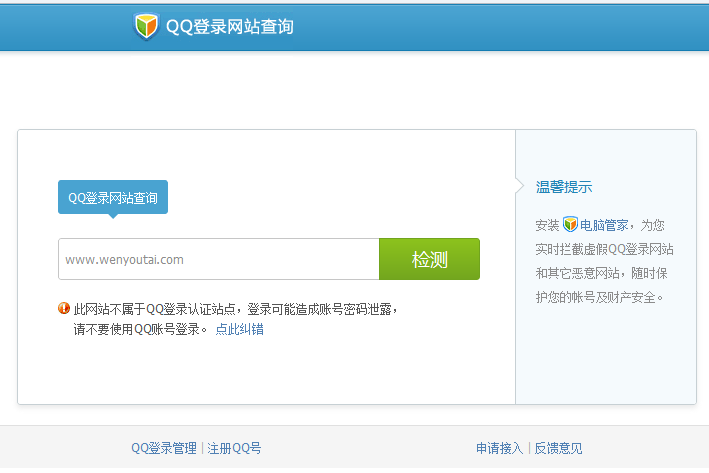Click the 温馨提示 heading
The image size is (709, 473).
[564, 187]
